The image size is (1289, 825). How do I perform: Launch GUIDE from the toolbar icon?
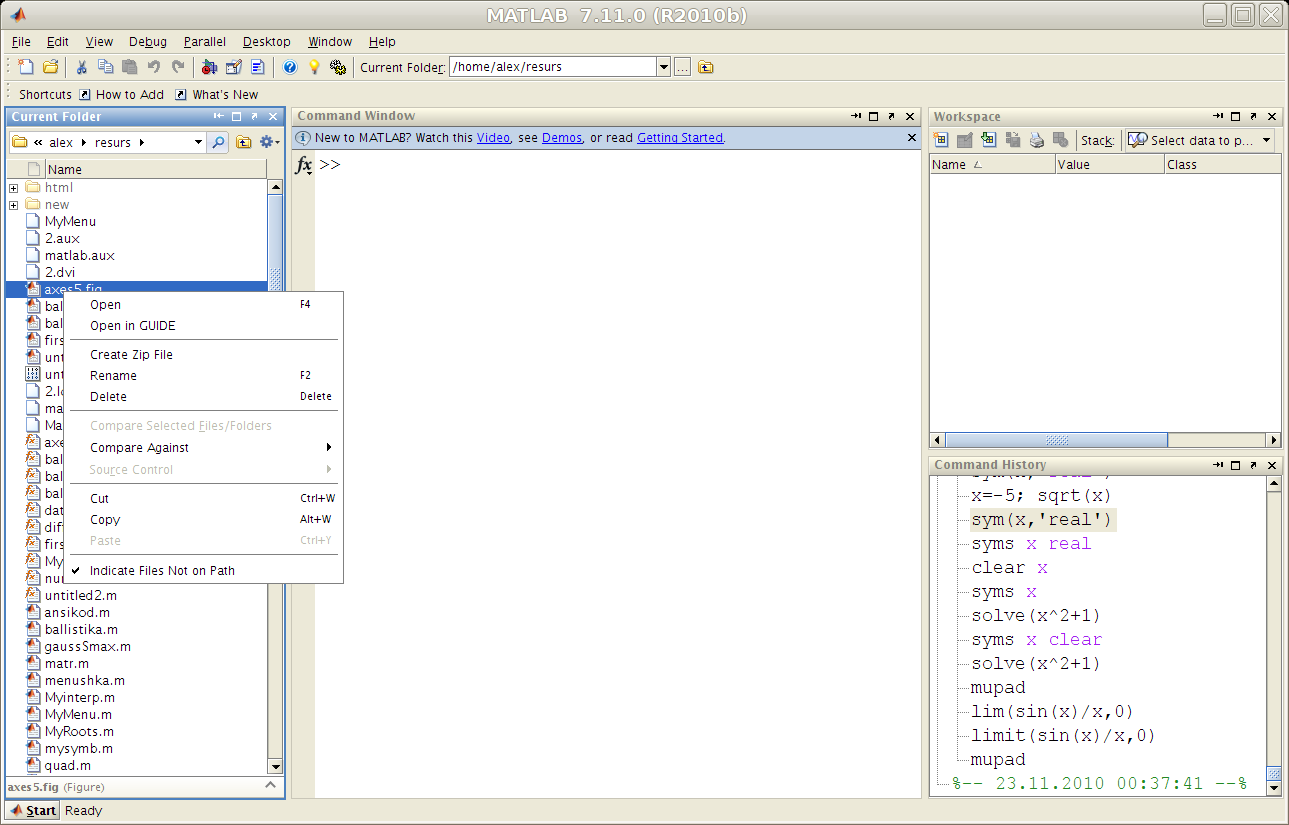pos(234,67)
